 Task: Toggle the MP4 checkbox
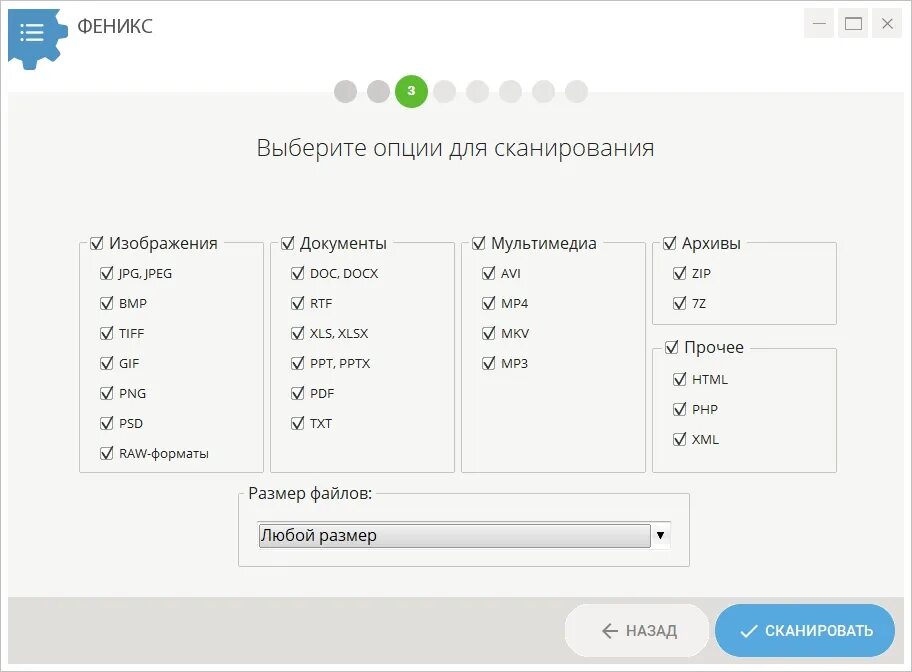pyautogui.click(x=489, y=304)
